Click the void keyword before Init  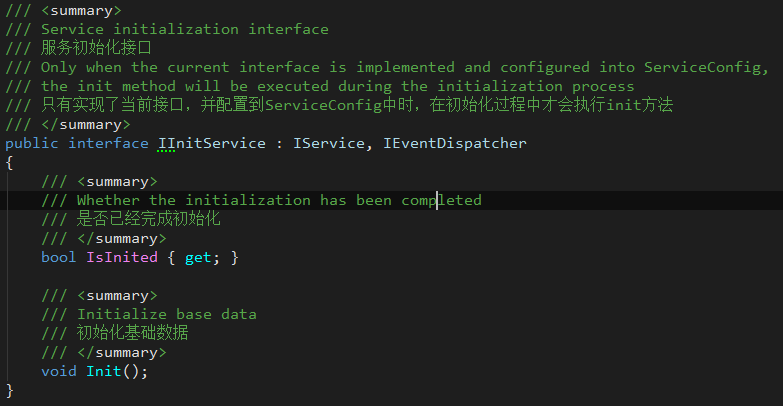(58, 371)
